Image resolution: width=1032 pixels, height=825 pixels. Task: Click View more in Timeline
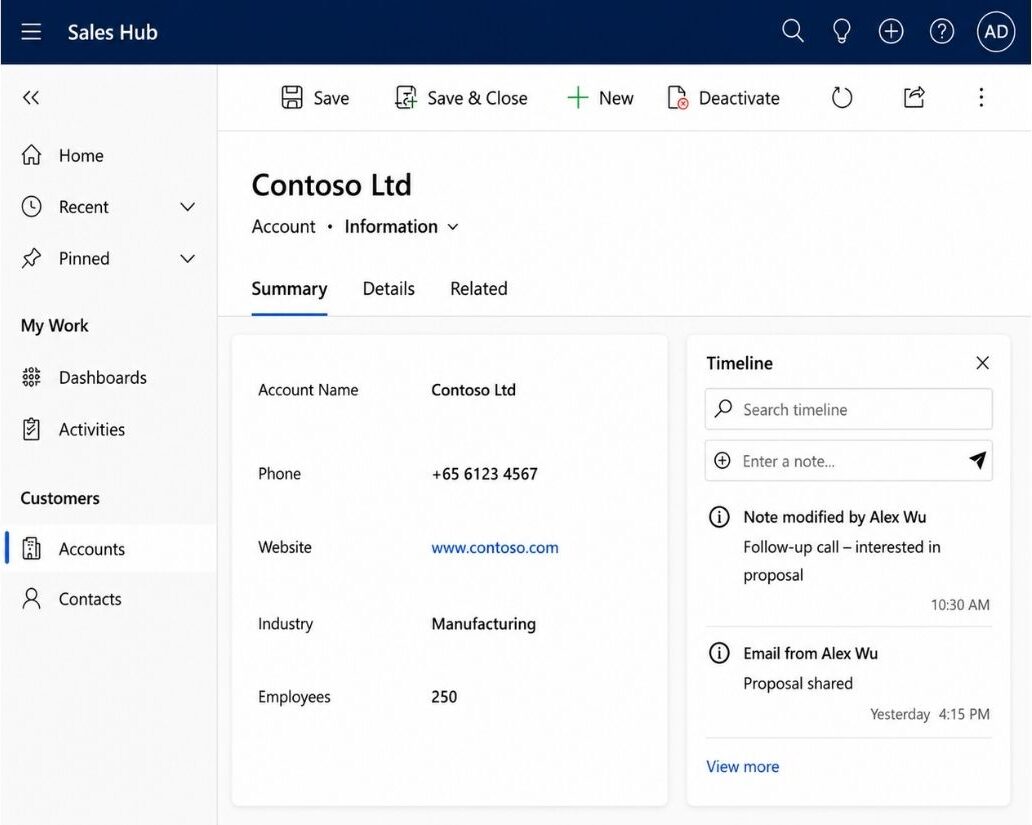[x=742, y=766]
